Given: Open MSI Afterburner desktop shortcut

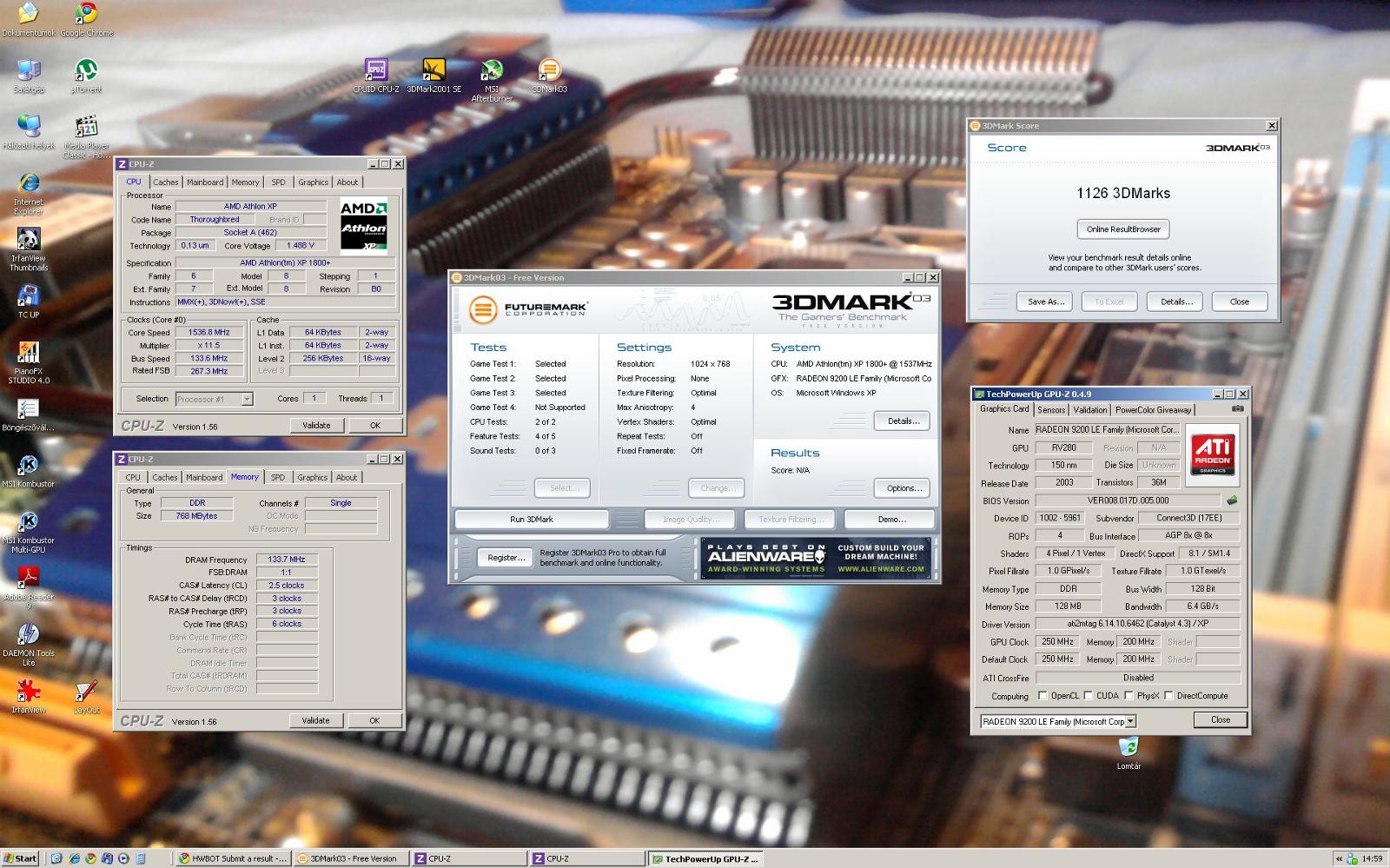Looking at the screenshot, I should [492, 80].
